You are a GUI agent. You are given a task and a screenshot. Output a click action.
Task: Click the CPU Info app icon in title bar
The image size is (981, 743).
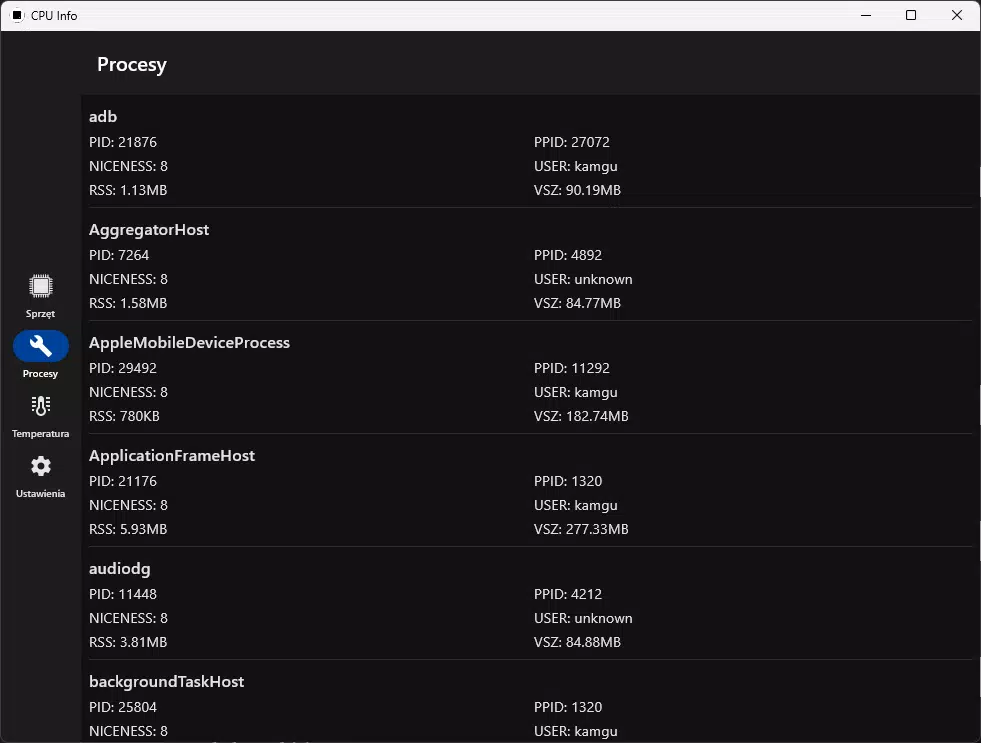(x=18, y=15)
